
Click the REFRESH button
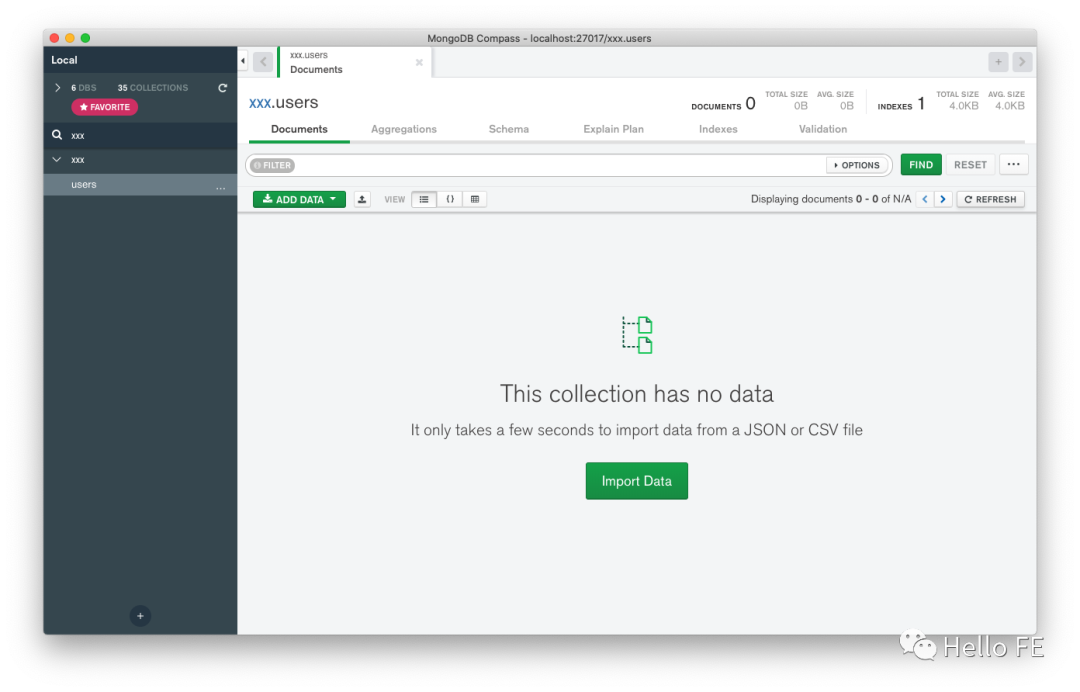pyautogui.click(x=990, y=200)
